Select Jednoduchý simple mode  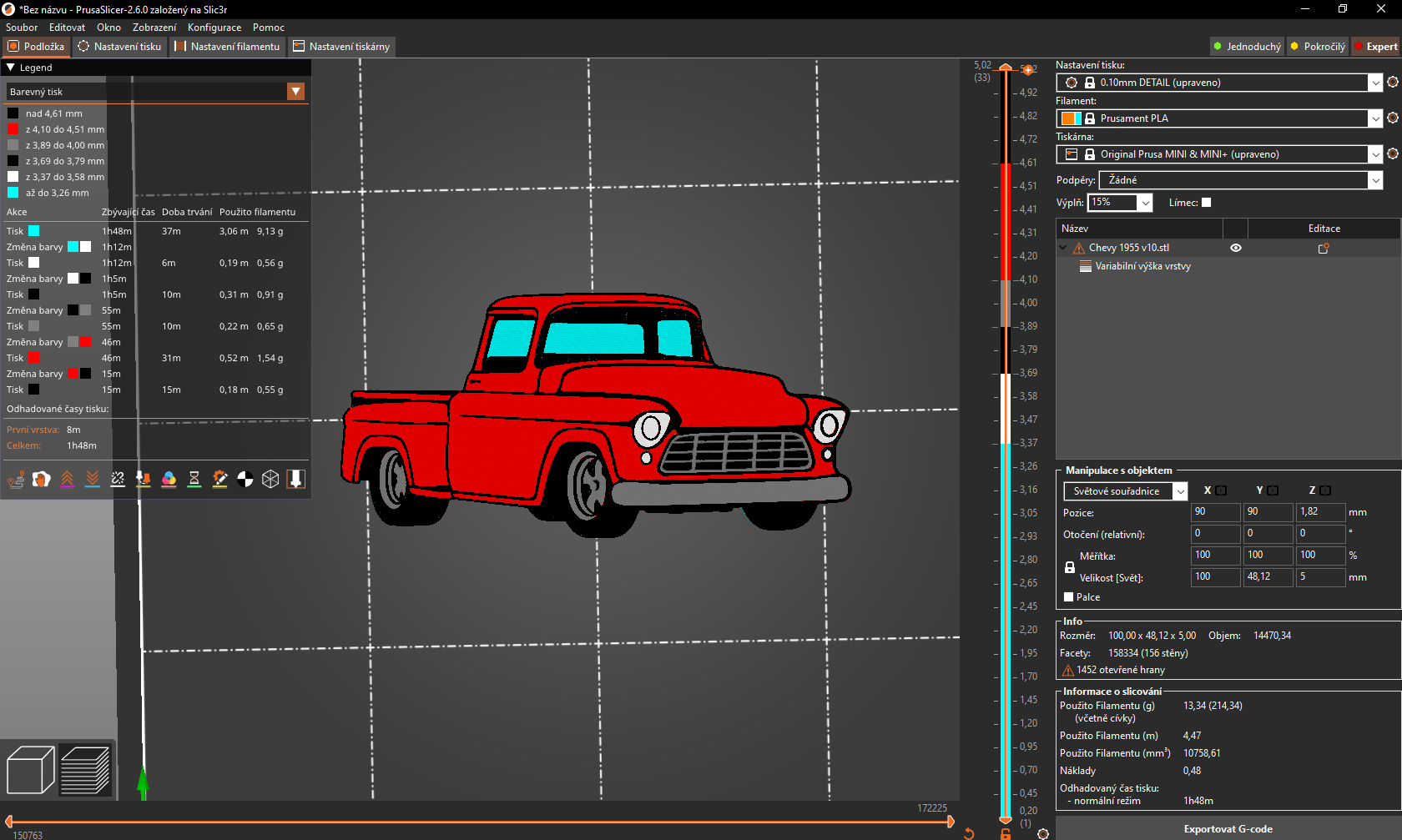point(1248,47)
